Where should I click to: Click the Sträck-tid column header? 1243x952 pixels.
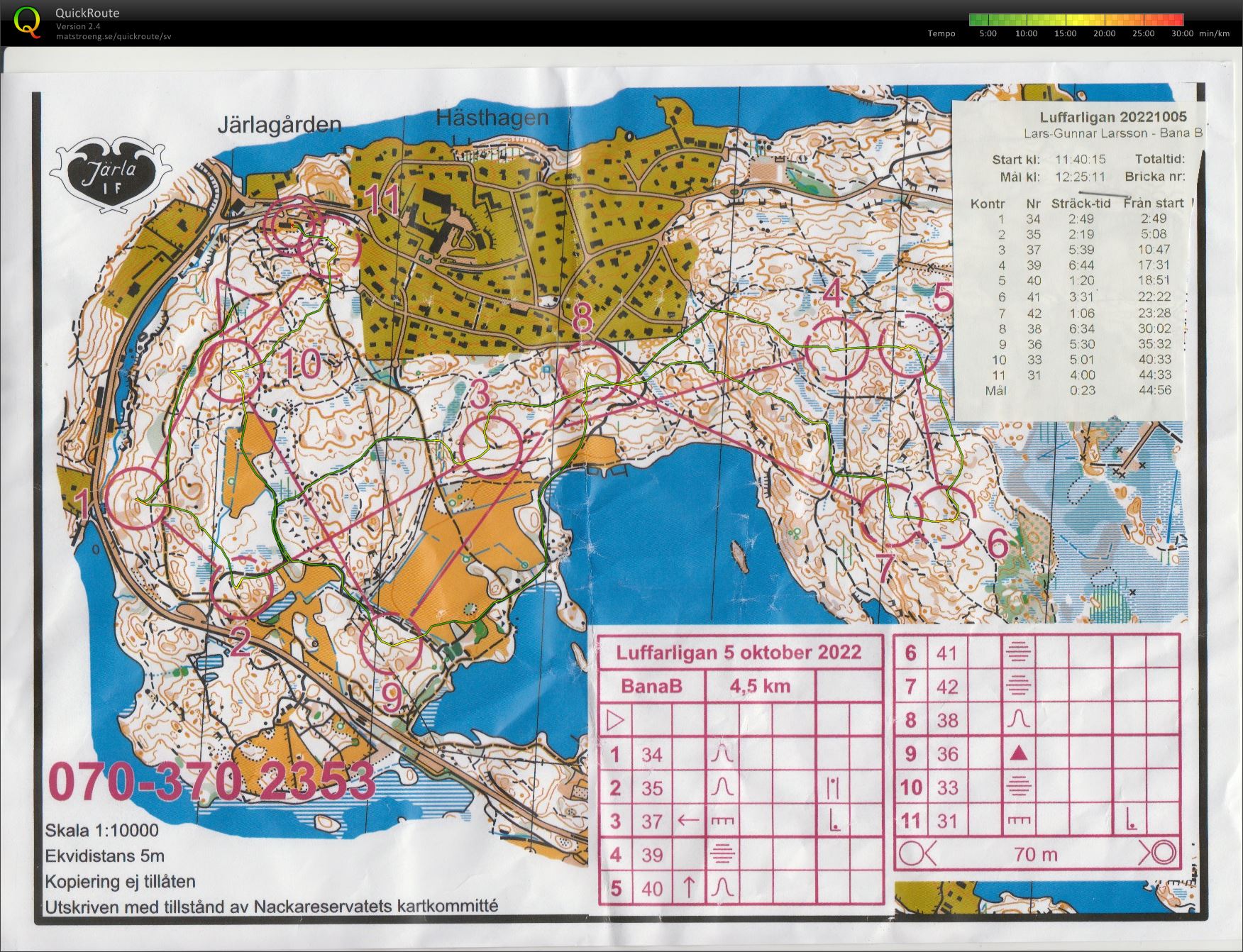pos(1081,204)
